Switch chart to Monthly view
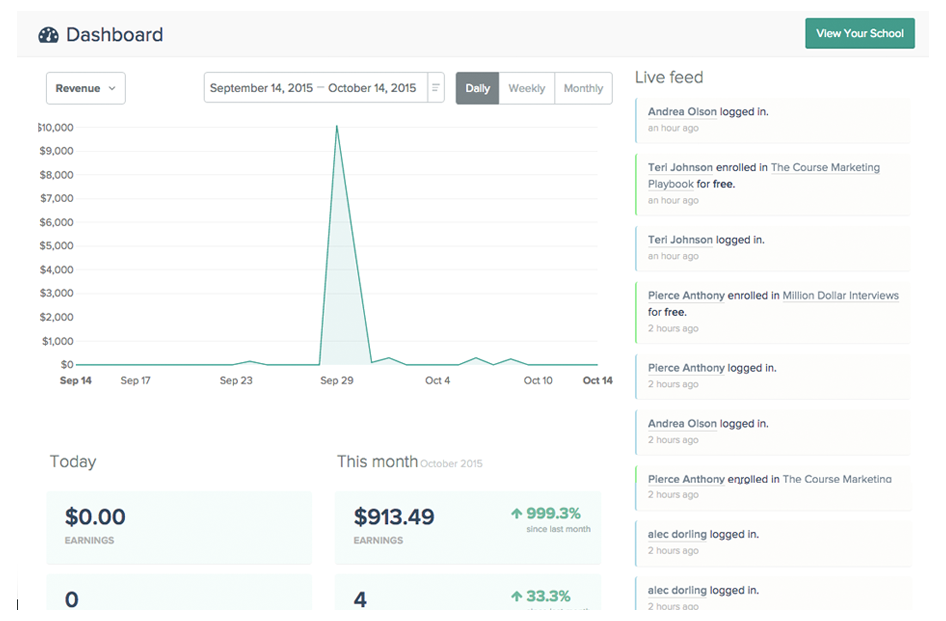This screenshot has height=621, width=946. click(583, 88)
